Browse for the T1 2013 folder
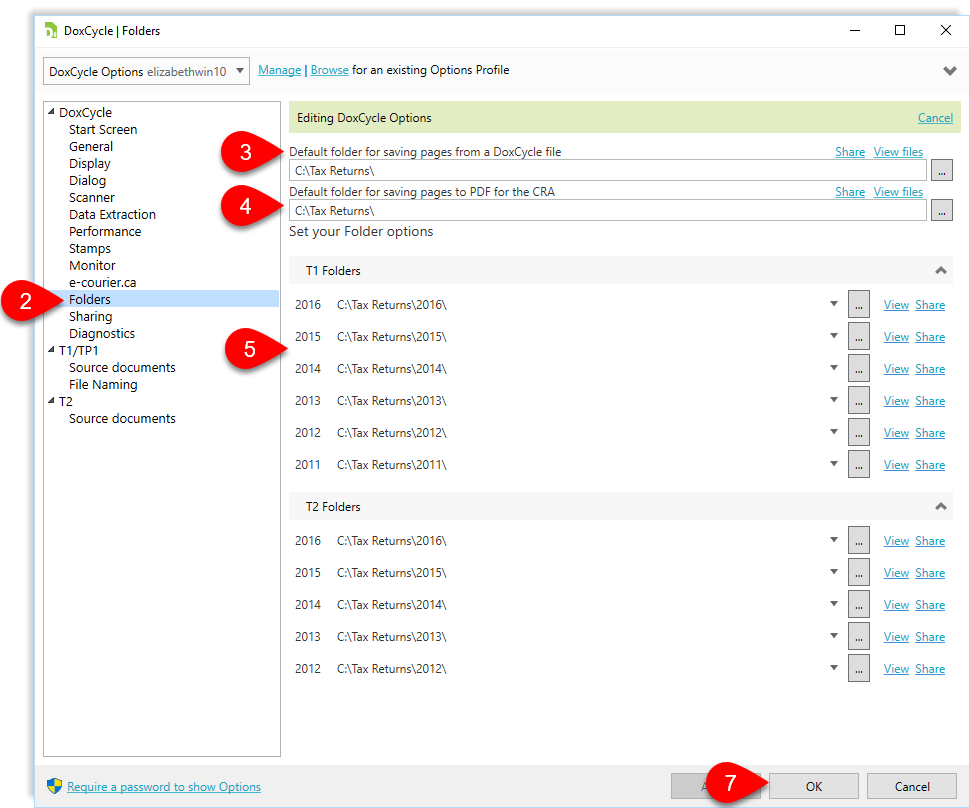This screenshot has height=808, width=970. [859, 401]
